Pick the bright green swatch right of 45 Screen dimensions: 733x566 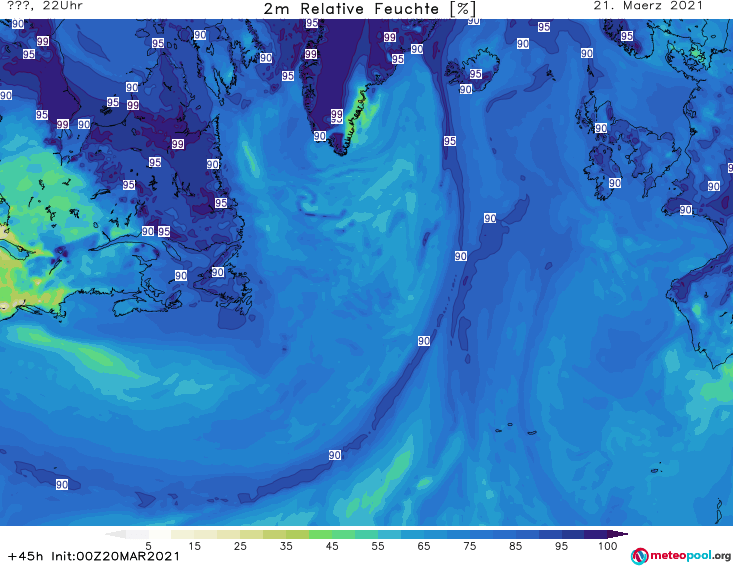[x=344, y=534]
